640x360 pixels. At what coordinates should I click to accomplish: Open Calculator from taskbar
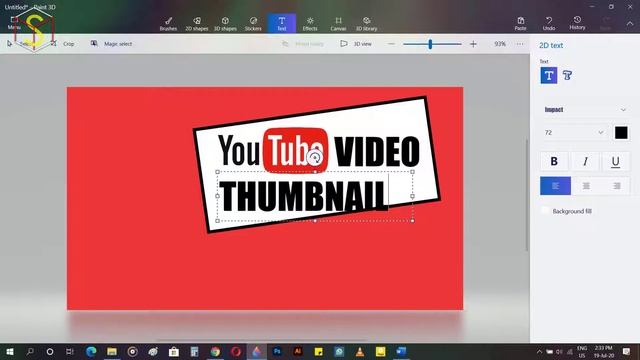click(x=194, y=351)
